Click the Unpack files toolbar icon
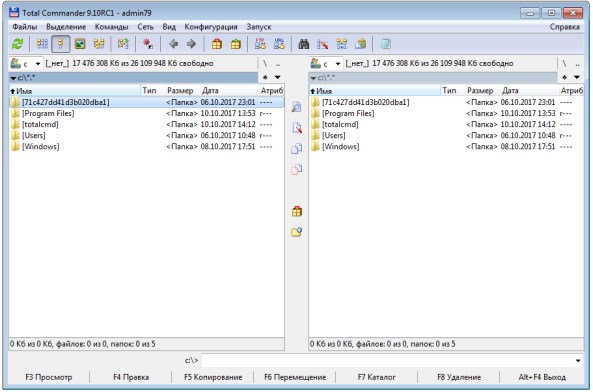Viewport: 593px width, 392px height. click(x=236, y=44)
